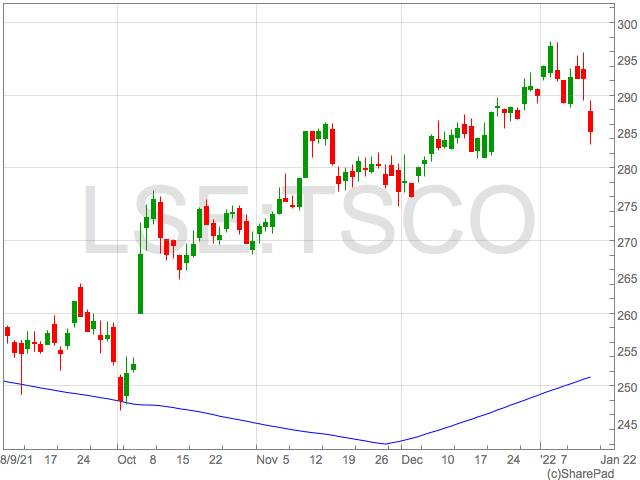Select the tall green candle before Nov 12

pos(305,155)
